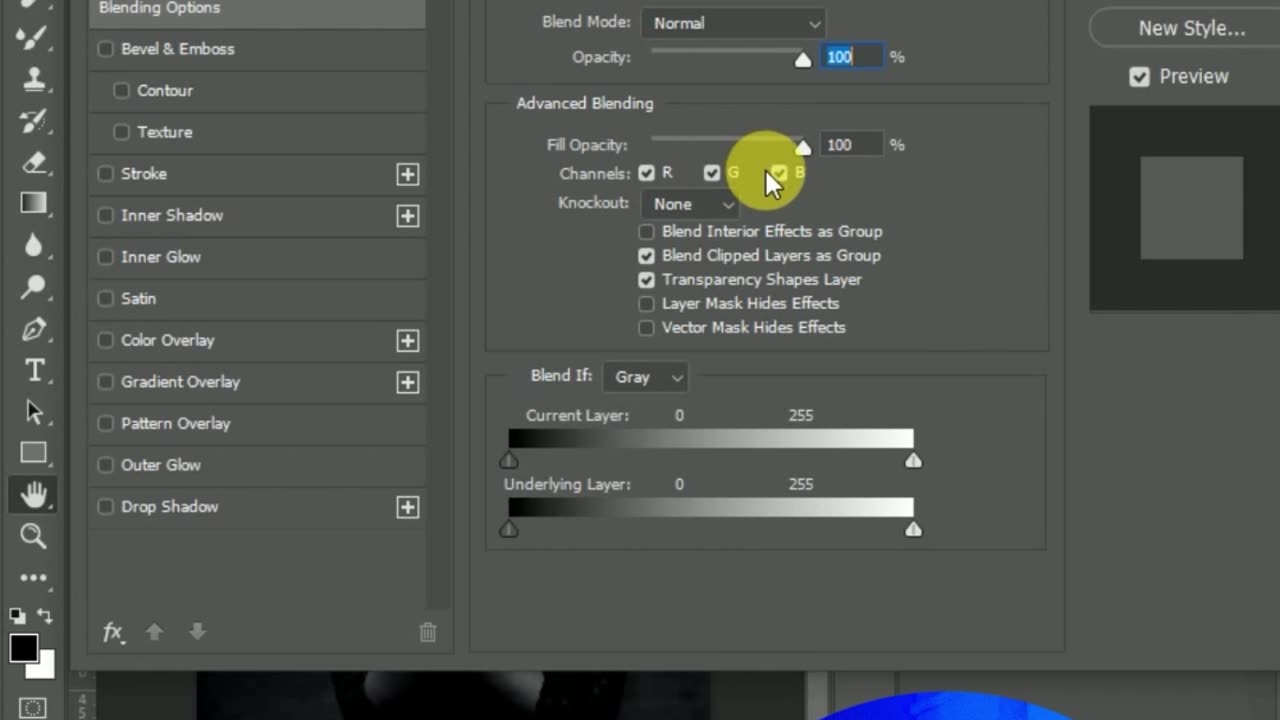The height and width of the screenshot is (720, 1280).
Task: Enable Bevel & Emboss checkbox
Action: coord(105,49)
